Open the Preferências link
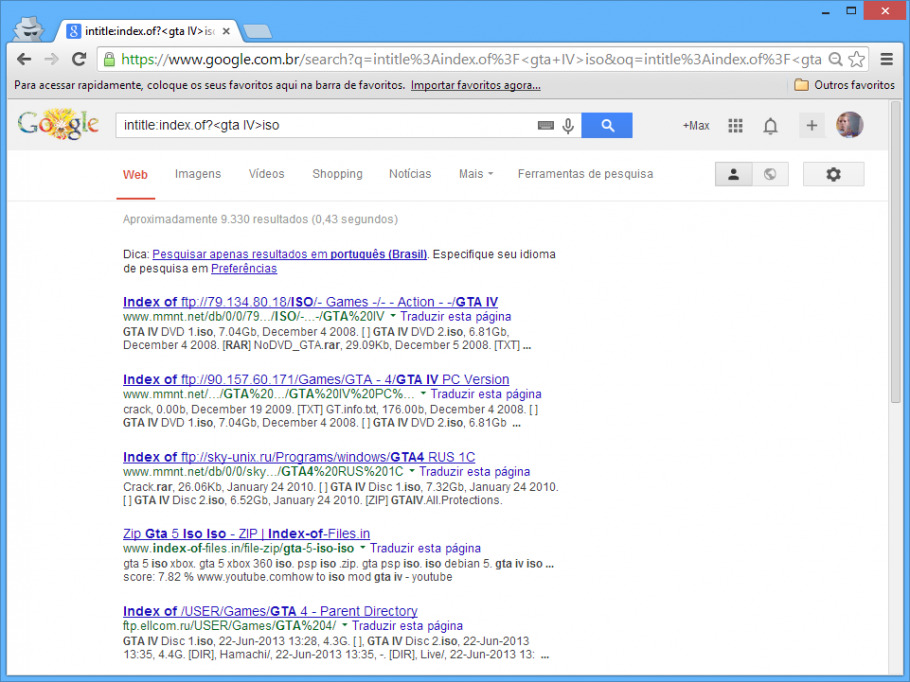The height and width of the screenshot is (682, 910). click(x=244, y=269)
